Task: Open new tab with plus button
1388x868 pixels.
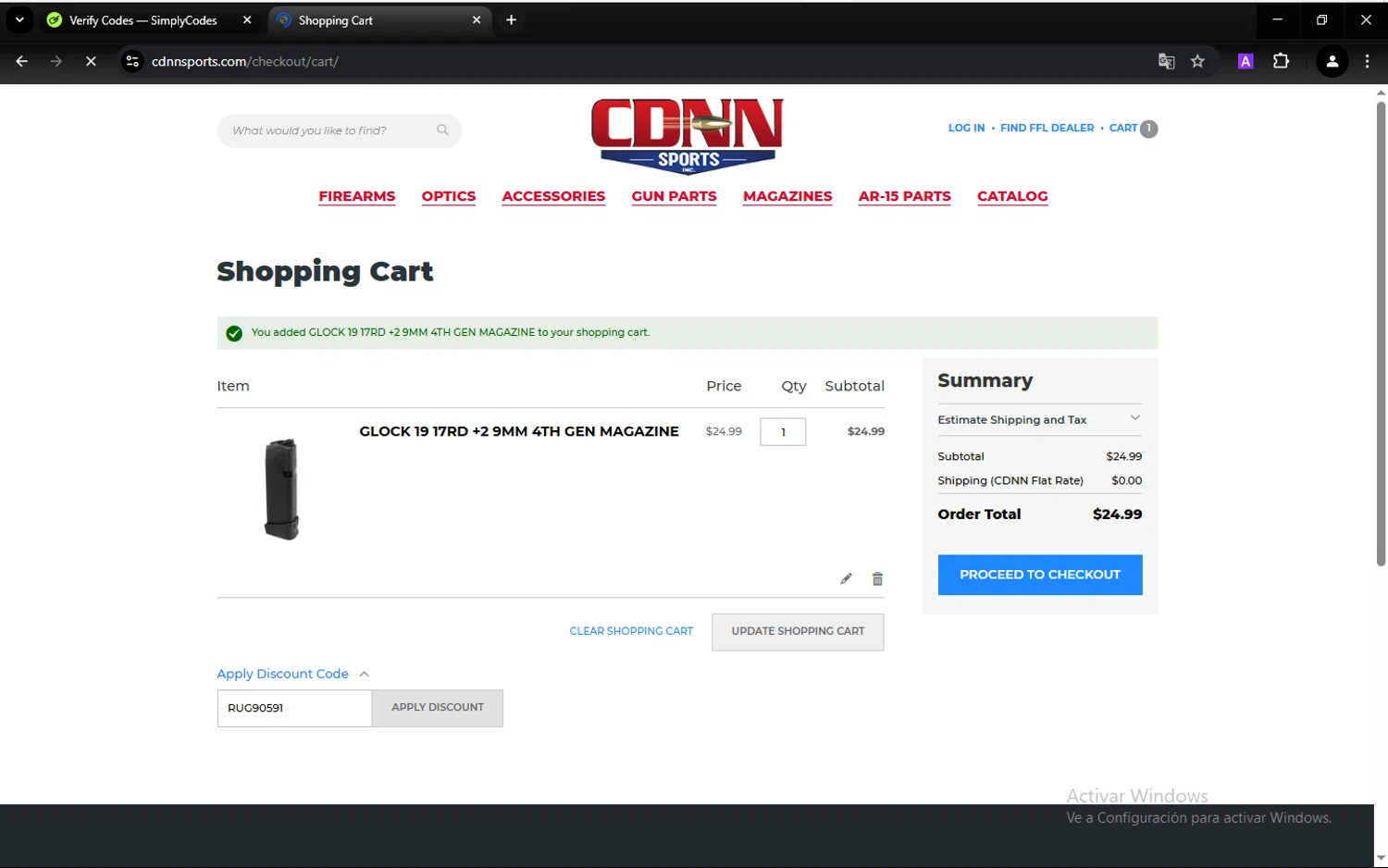Action: pos(511,20)
